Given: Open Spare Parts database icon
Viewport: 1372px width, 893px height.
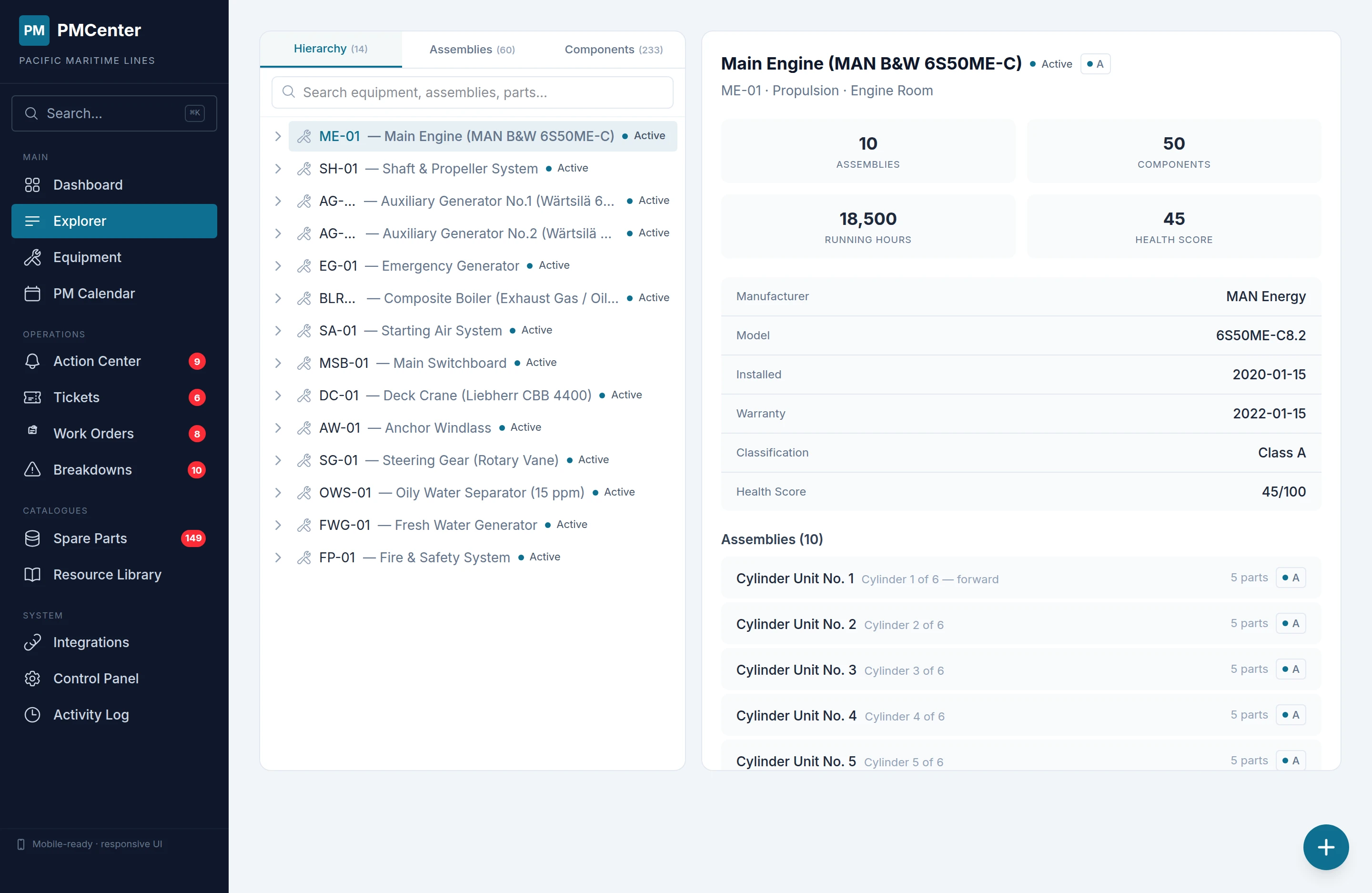Looking at the screenshot, I should [32, 538].
